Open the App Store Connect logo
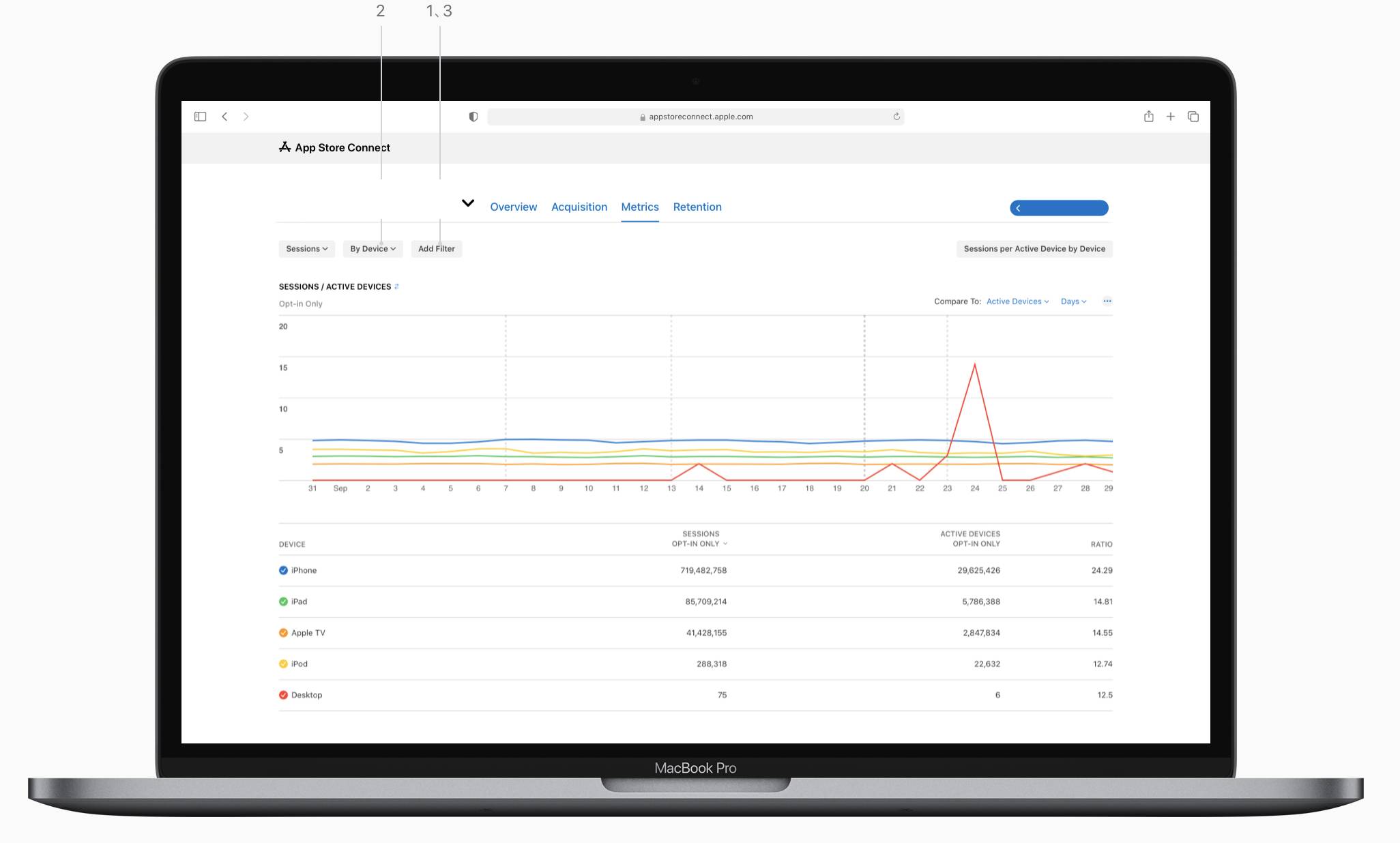 (334, 147)
